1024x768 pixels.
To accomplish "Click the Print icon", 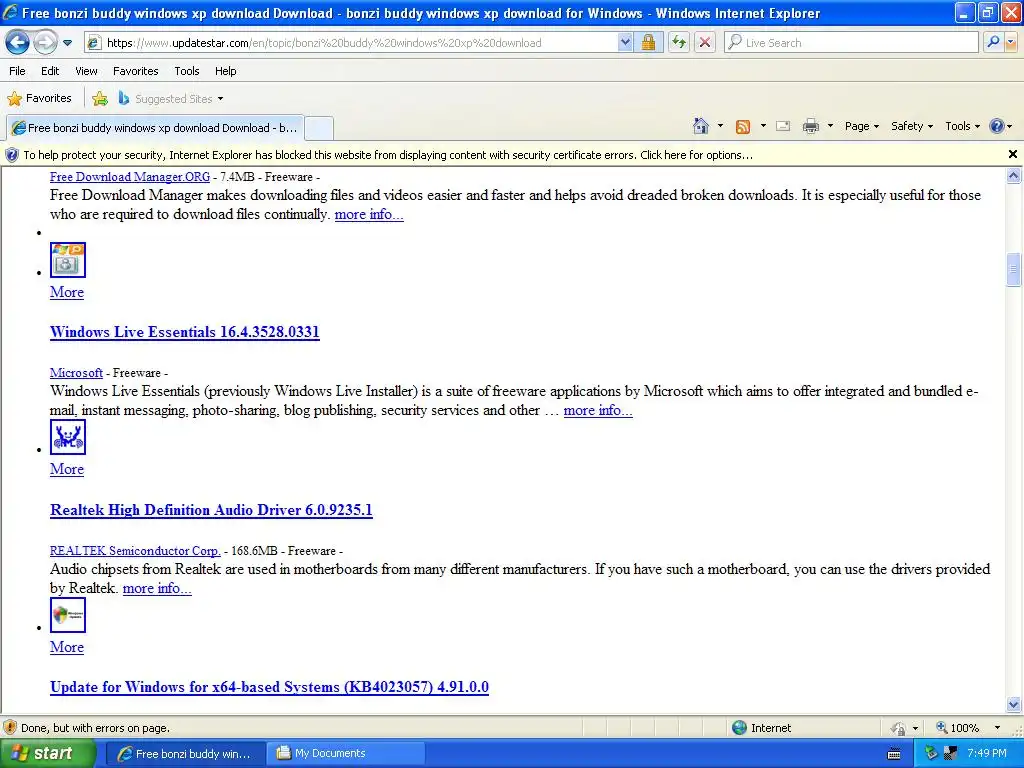I will [x=810, y=126].
